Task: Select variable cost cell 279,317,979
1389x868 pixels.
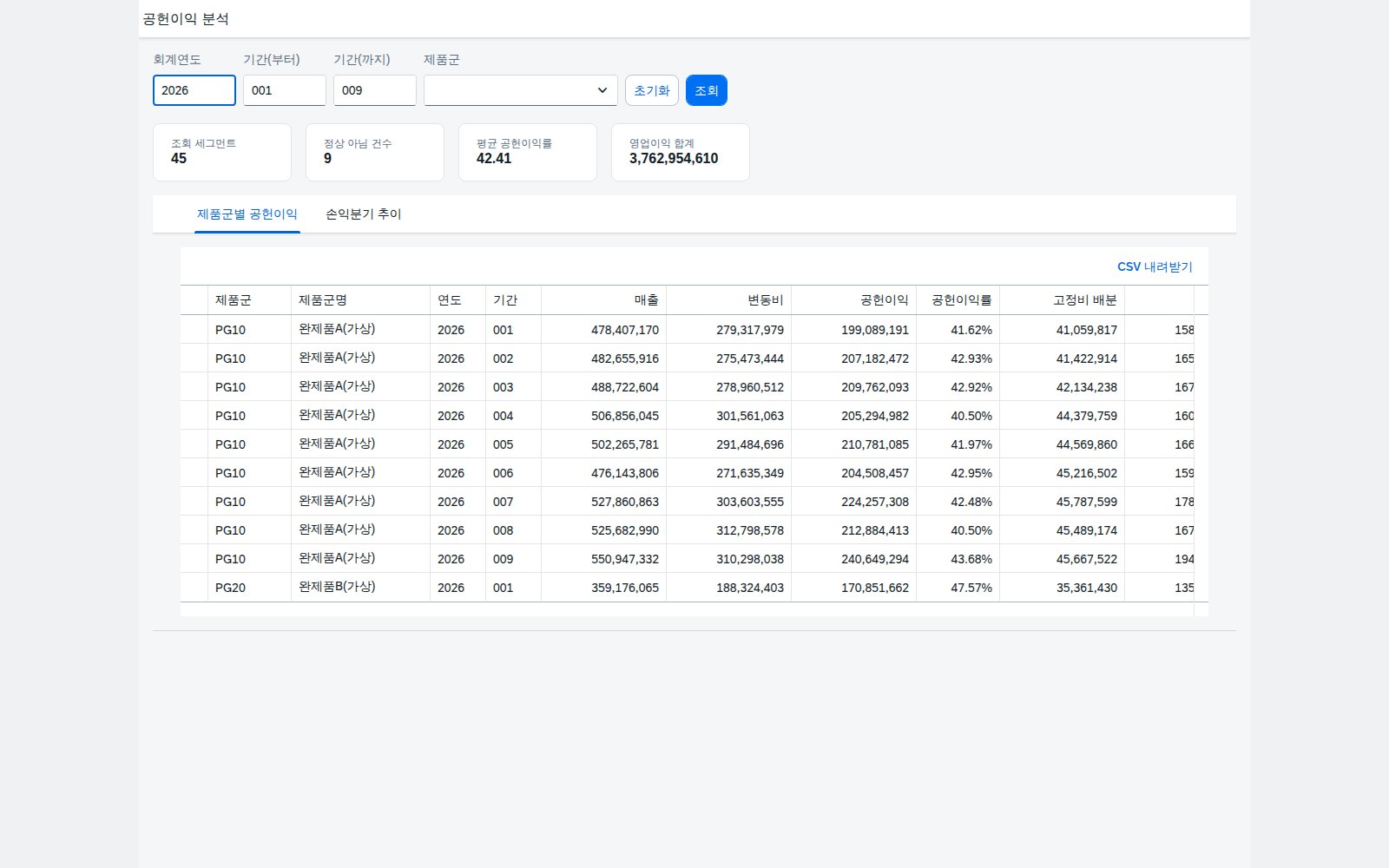Action: tap(729, 330)
